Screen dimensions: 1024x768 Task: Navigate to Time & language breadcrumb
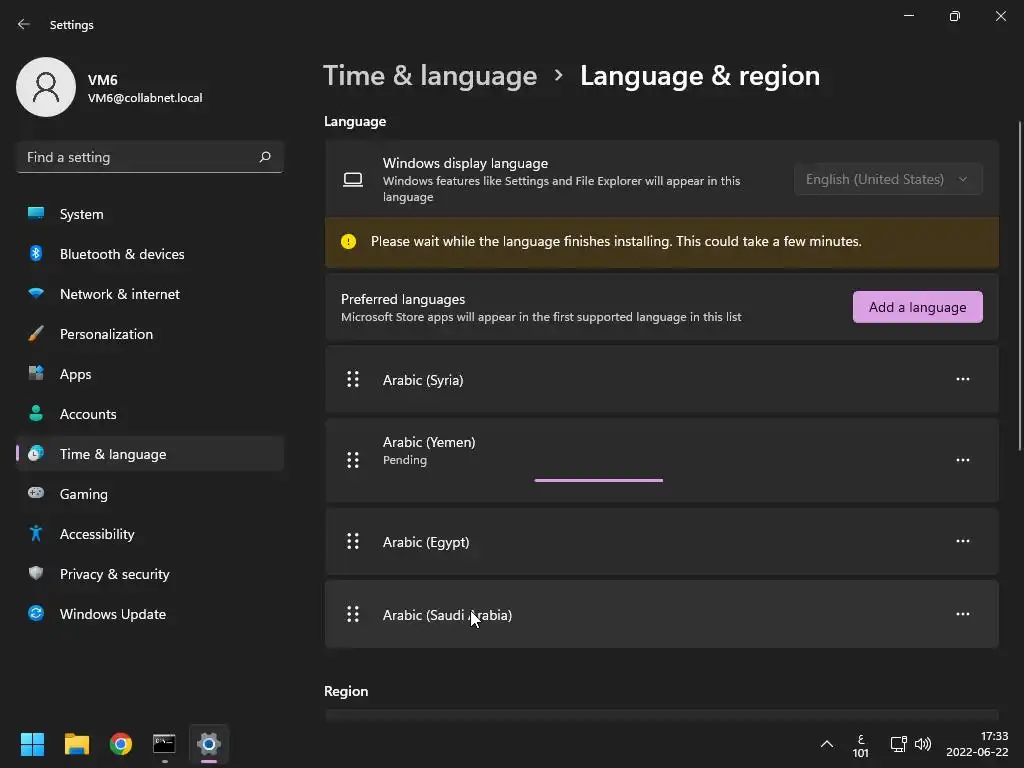point(430,76)
